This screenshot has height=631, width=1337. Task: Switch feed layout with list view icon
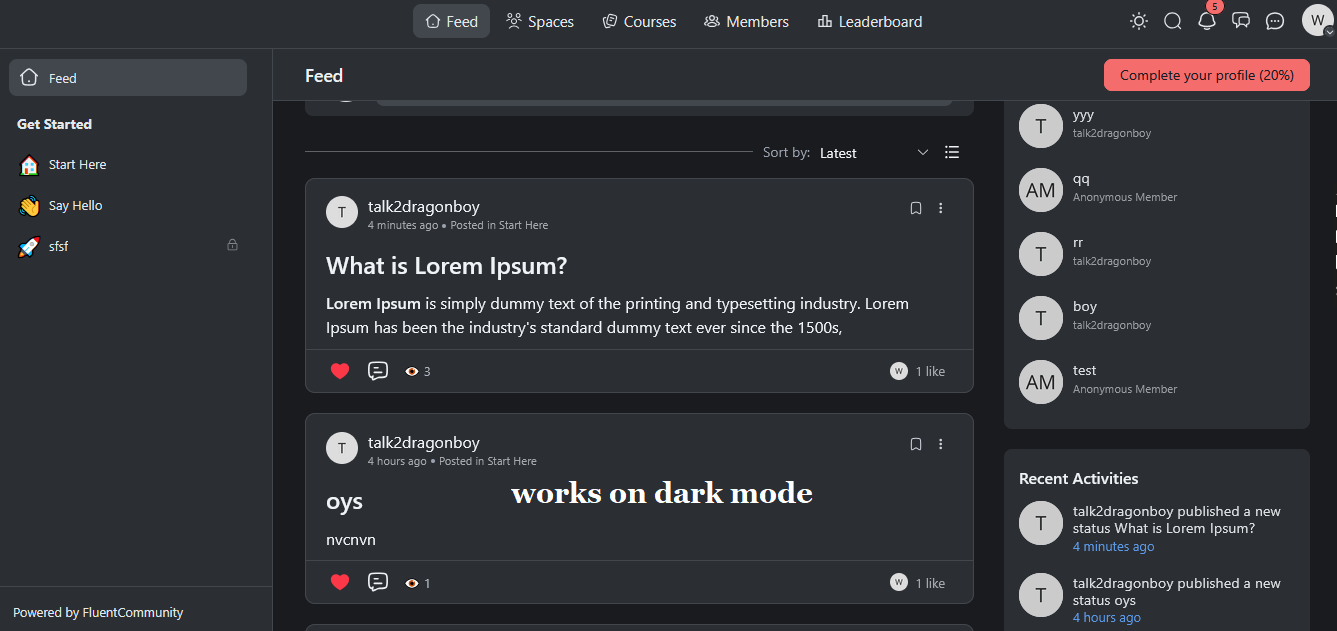pos(952,152)
